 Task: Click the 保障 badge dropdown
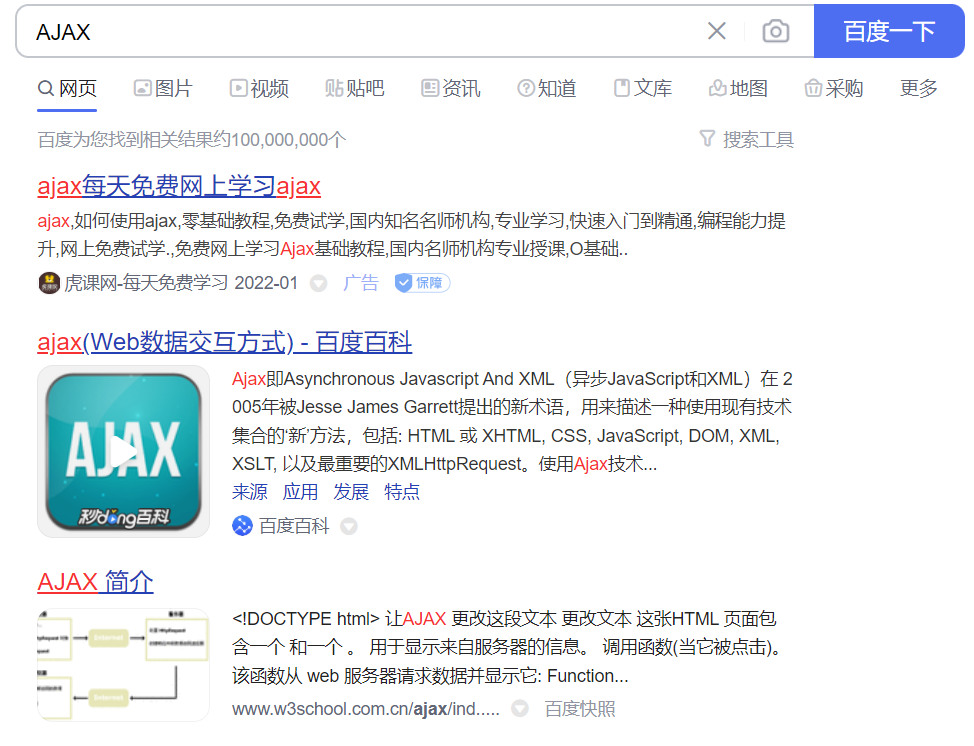pos(423,283)
